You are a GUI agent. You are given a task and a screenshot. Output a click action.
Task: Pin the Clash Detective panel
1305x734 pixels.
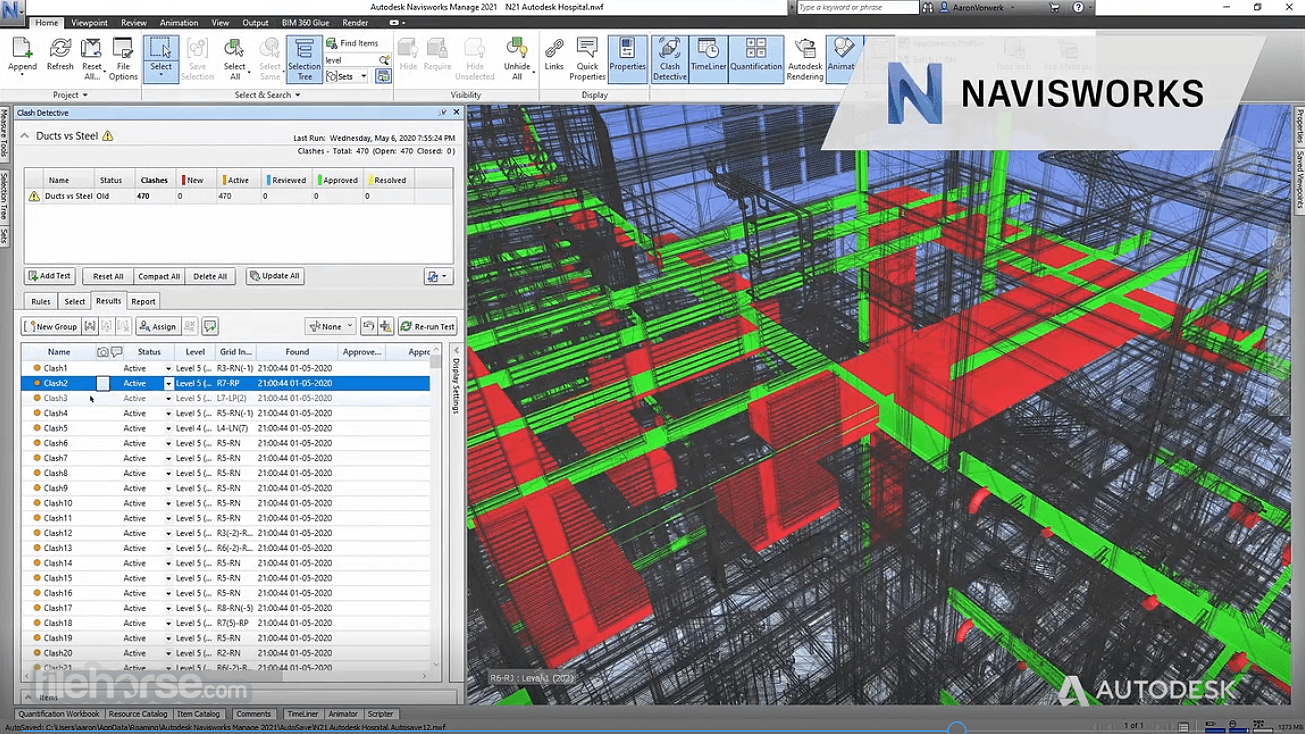click(x=443, y=113)
